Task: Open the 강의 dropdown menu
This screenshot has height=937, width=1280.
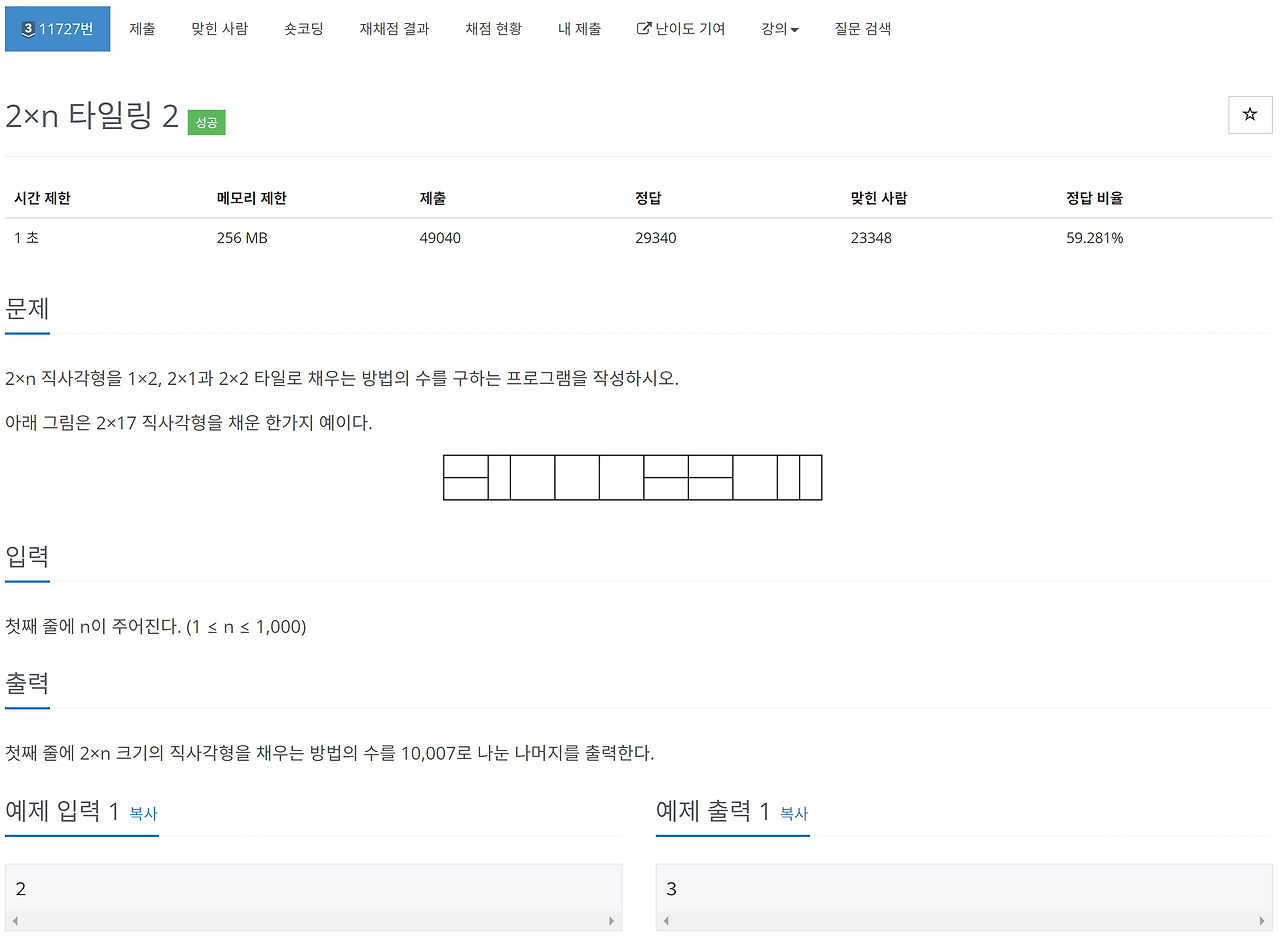Action: pyautogui.click(x=779, y=29)
